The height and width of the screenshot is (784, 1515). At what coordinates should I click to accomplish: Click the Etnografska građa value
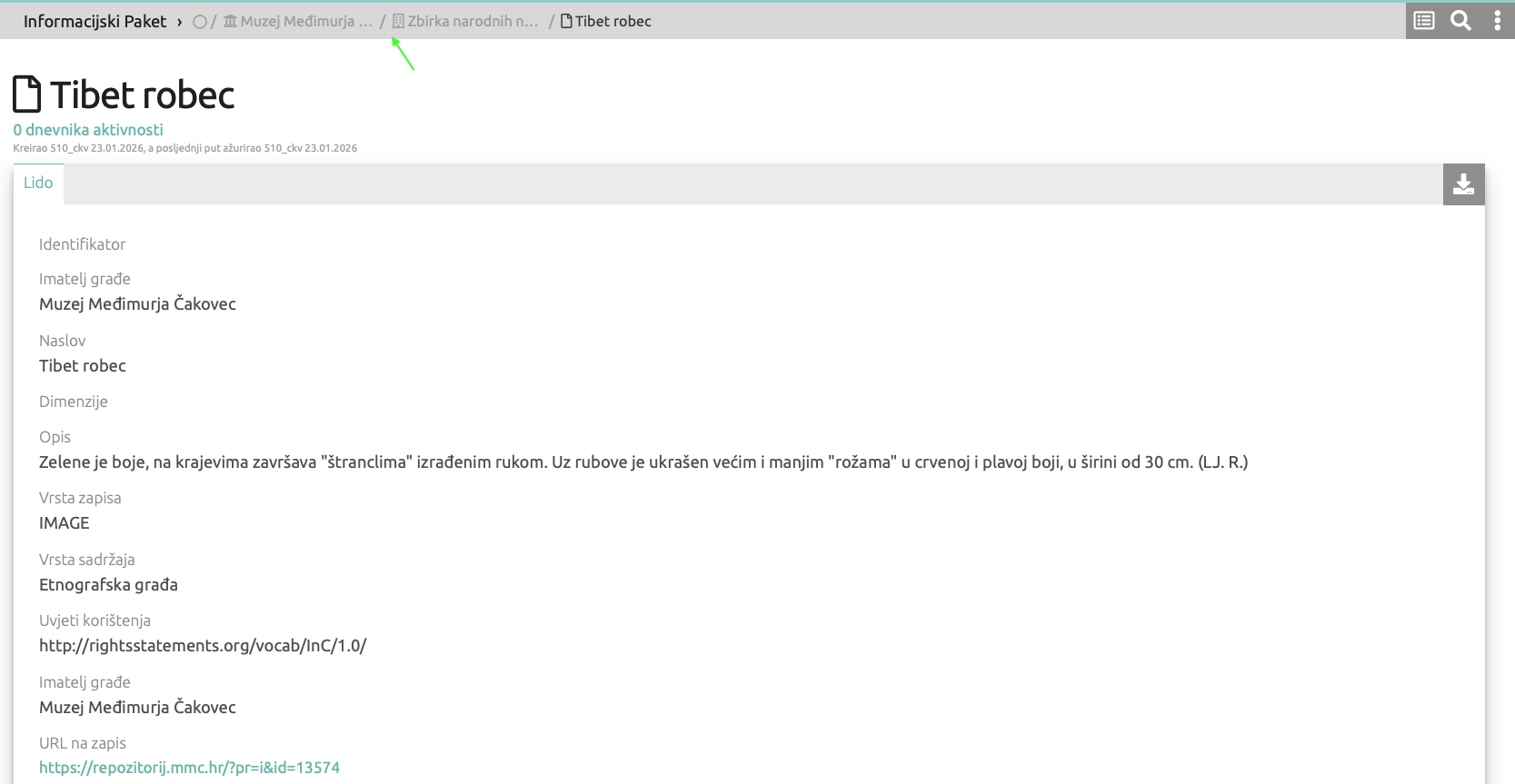click(x=108, y=585)
